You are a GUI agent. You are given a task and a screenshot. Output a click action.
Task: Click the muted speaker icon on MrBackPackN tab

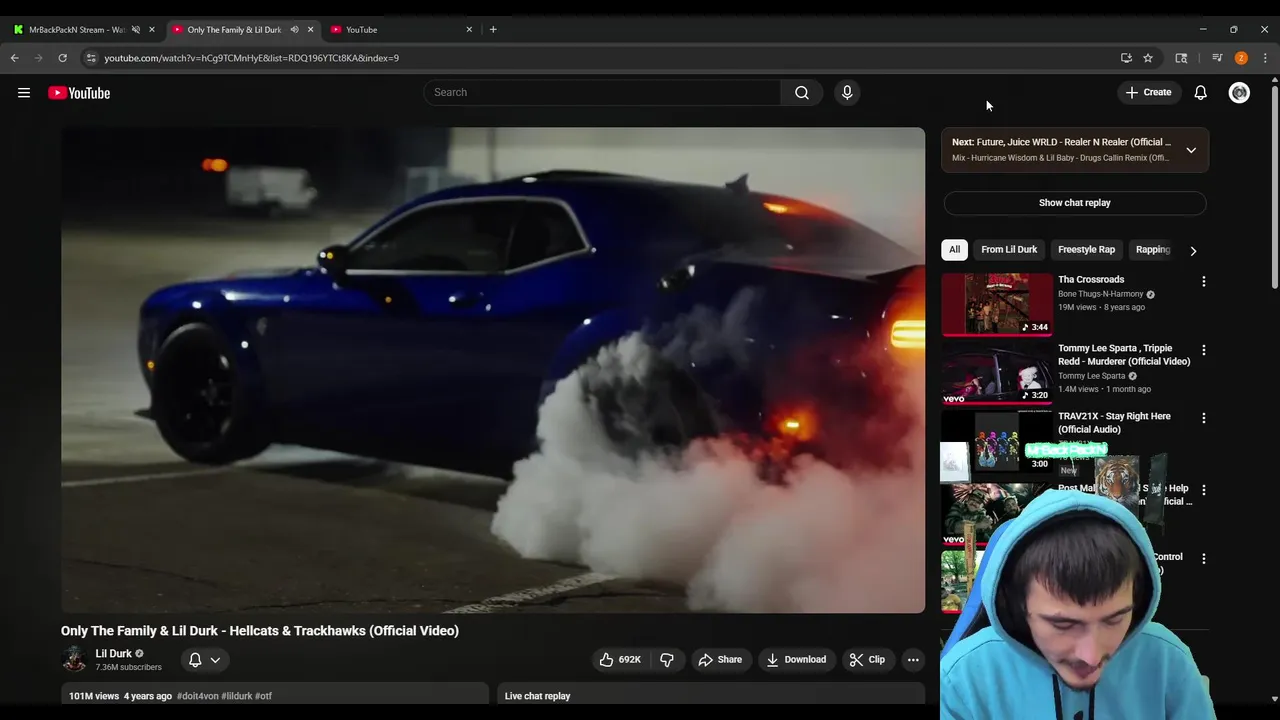pyautogui.click(x=136, y=29)
